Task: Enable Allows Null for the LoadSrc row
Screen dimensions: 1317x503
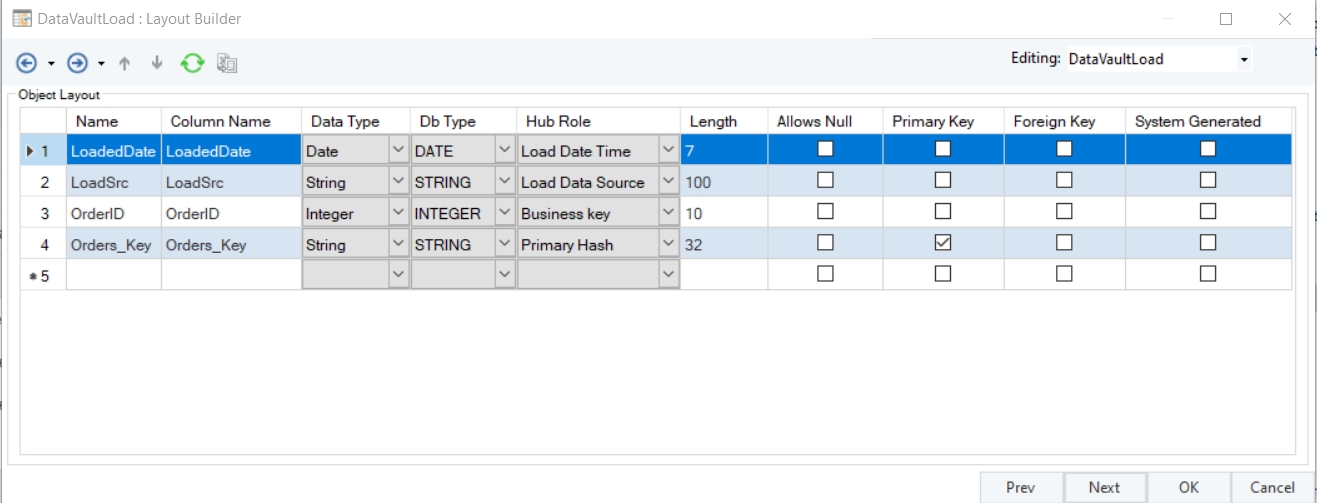Action: (x=825, y=181)
